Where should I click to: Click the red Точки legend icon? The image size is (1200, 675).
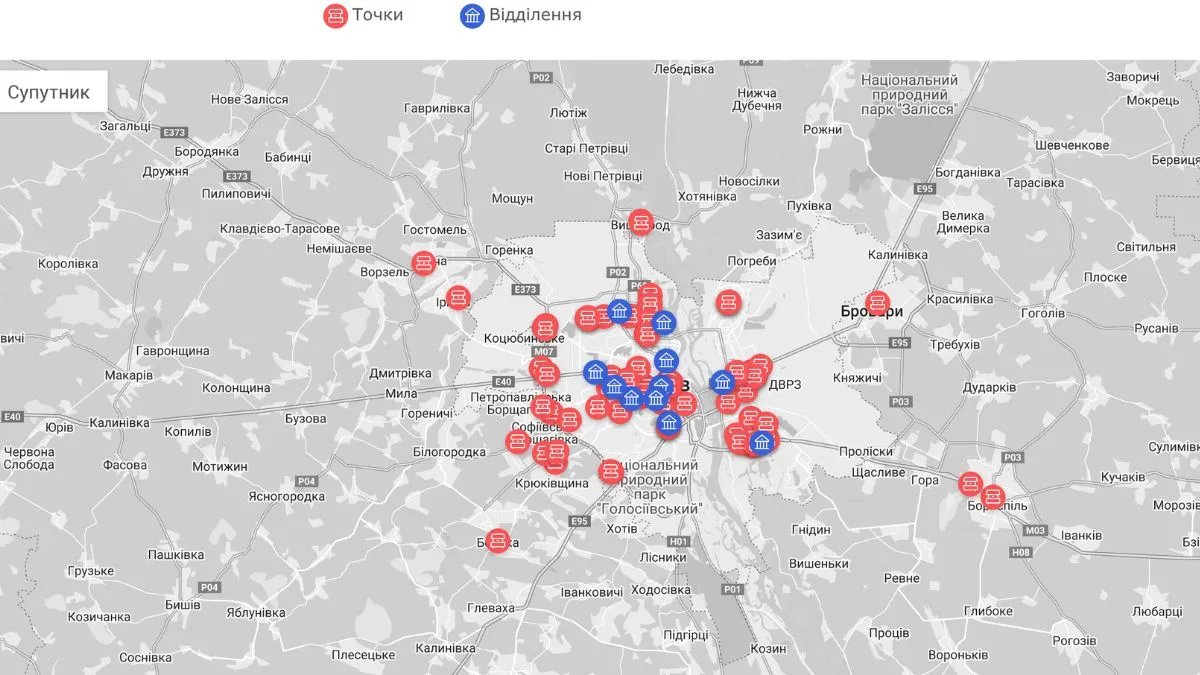pyautogui.click(x=335, y=15)
